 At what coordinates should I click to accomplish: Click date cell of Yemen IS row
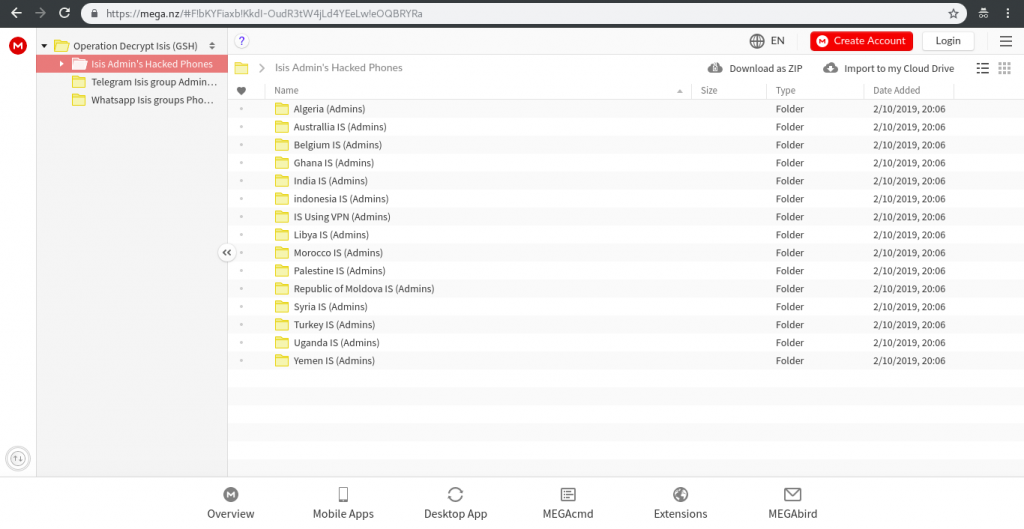click(909, 361)
